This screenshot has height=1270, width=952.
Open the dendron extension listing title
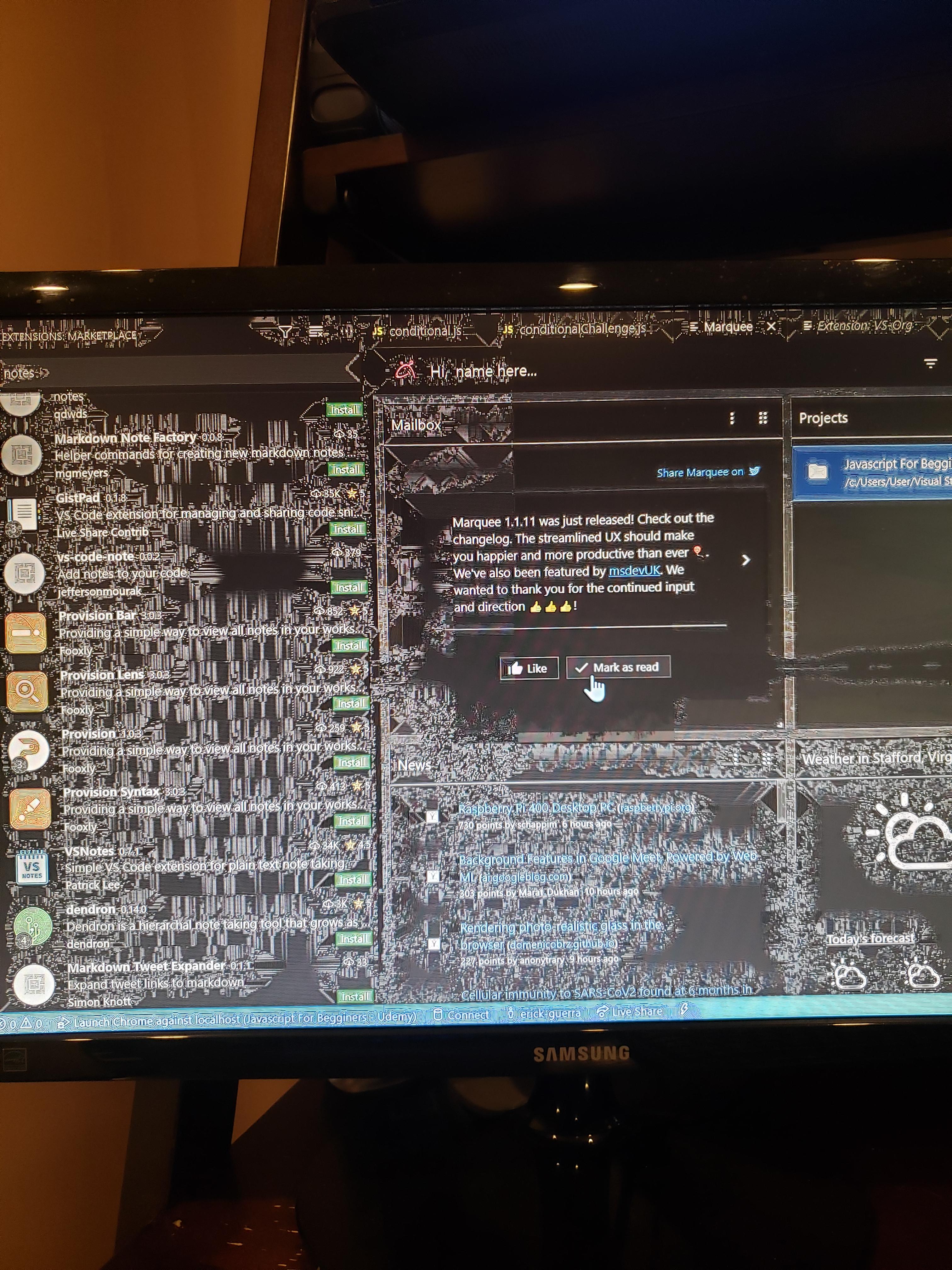click(x=90, y=909)
